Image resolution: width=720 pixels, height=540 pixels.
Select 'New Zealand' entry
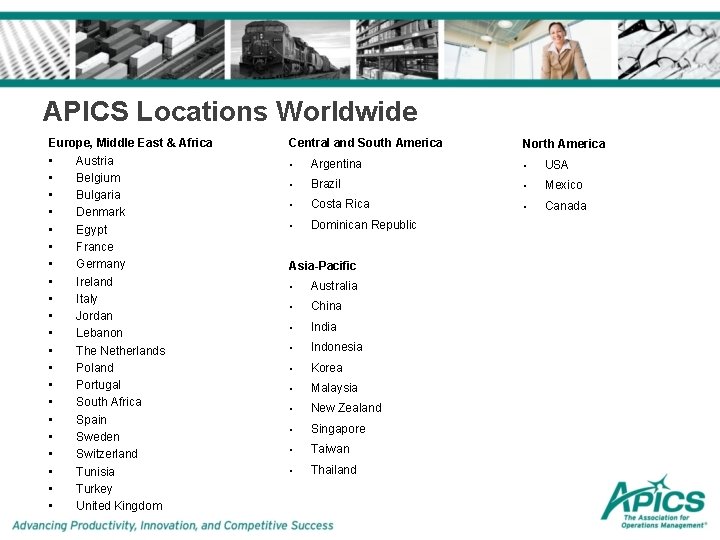pos(346,408)
